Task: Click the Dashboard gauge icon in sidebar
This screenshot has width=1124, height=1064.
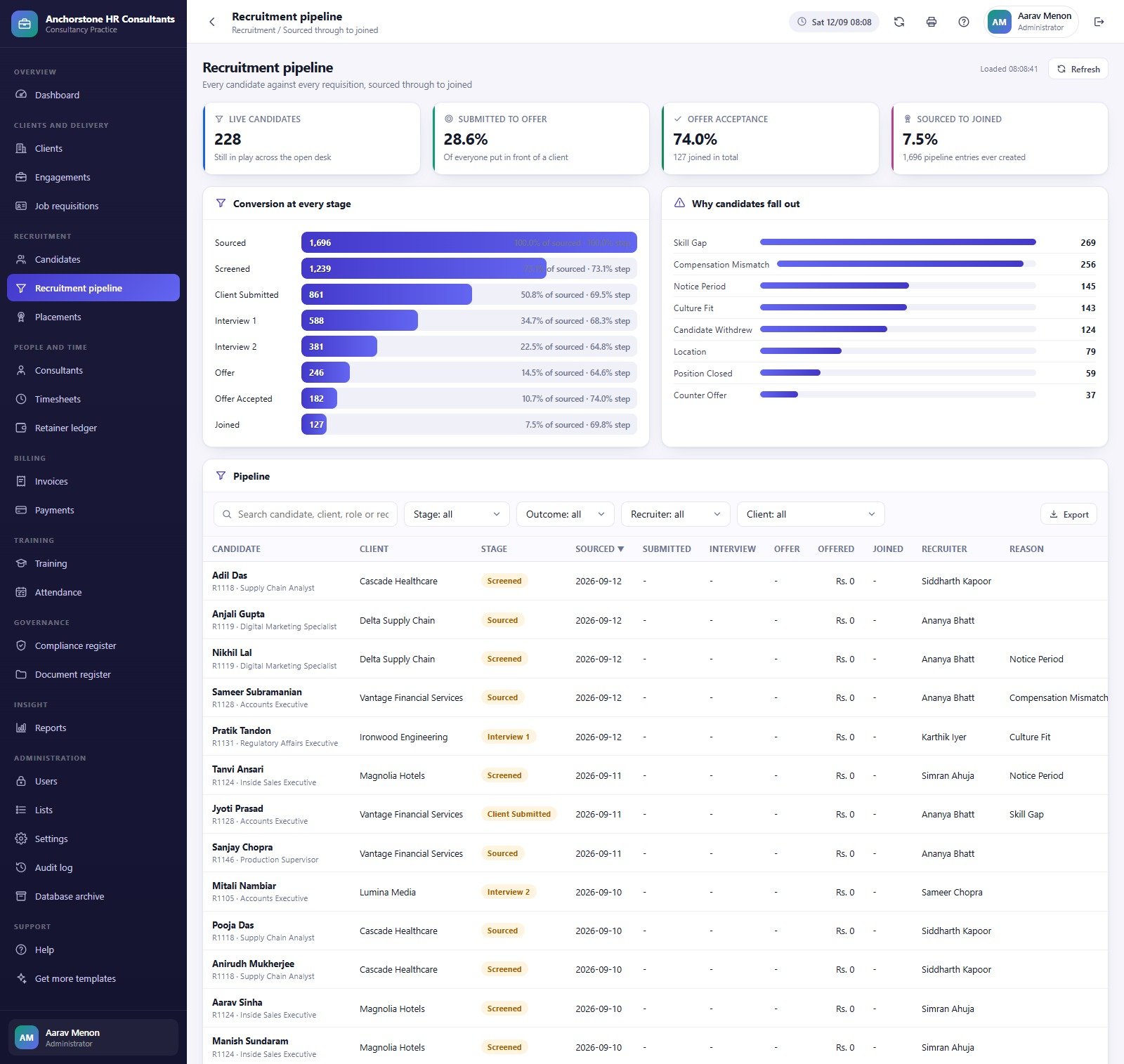Action: click(x=21, y=95)
